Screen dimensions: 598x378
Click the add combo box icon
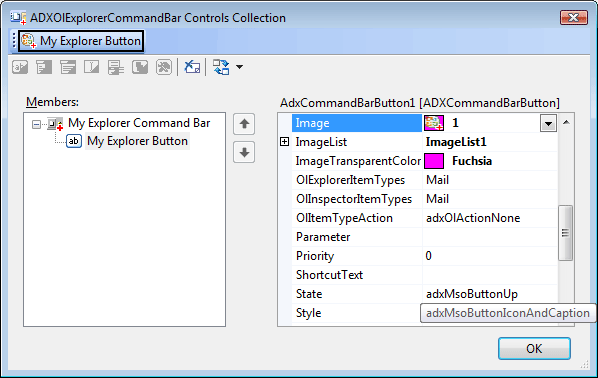tap(116, 68)
